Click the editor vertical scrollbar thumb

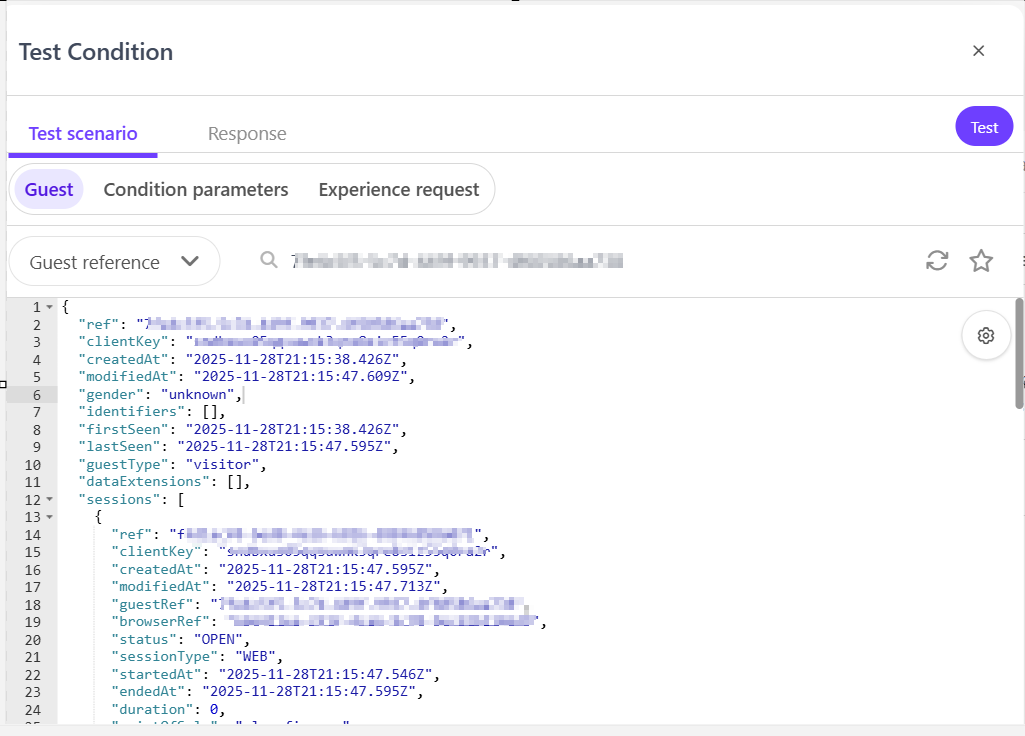click(1019, 352)
